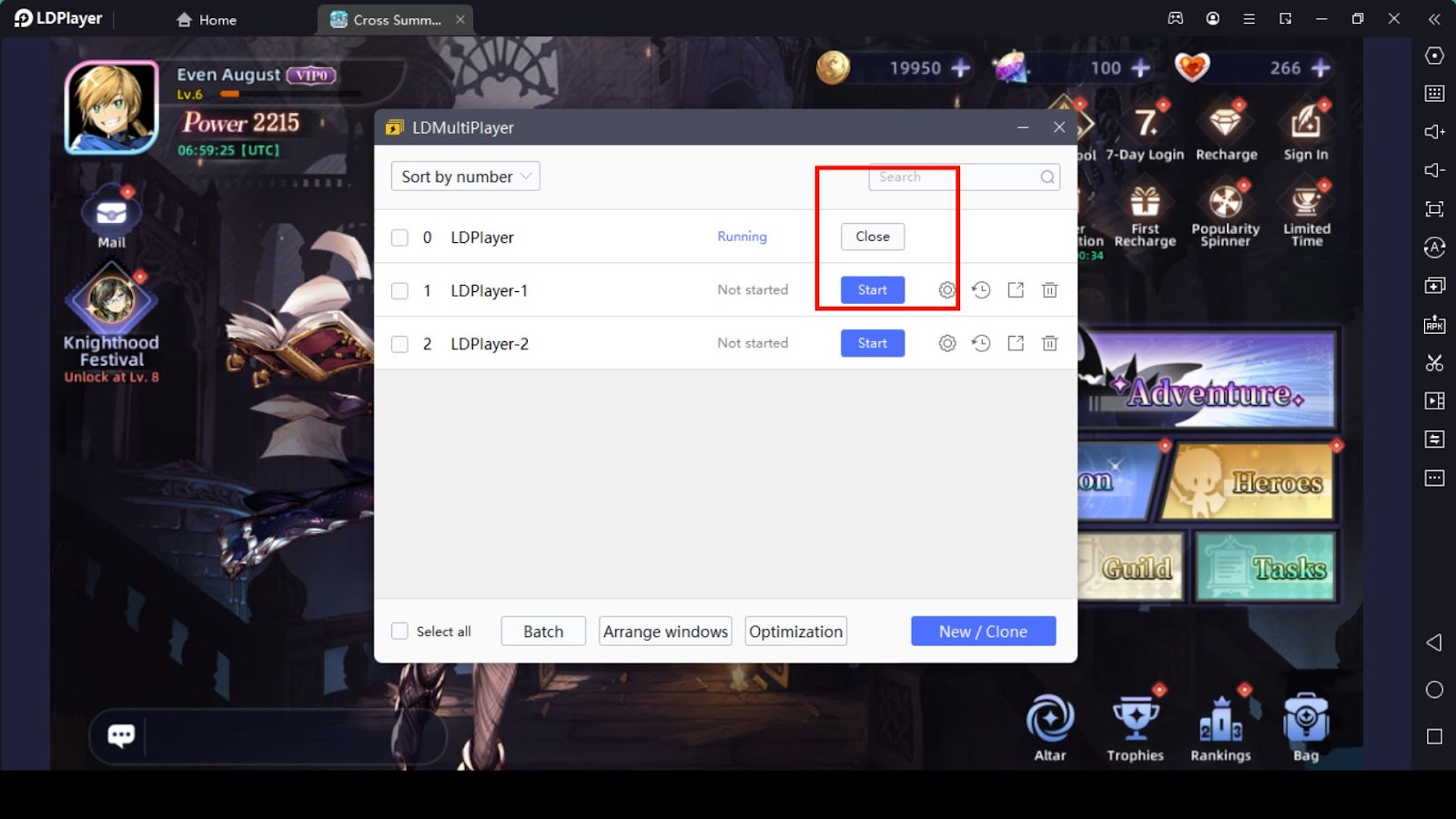Open the Rankings icon
The width and height of the screenshot is (1456, 819).
point(1220,727)
